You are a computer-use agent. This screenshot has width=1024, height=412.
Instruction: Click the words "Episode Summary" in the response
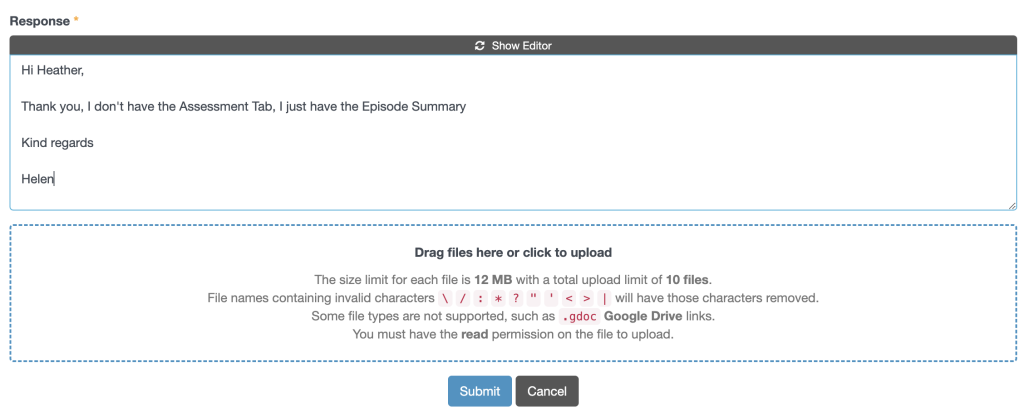(417, 106)
